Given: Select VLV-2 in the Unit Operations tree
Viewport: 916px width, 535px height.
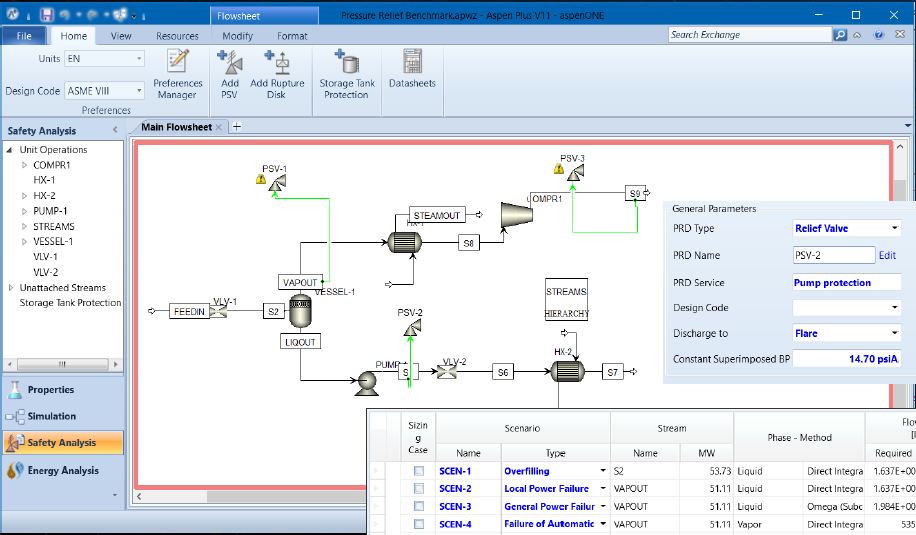Looking at the screenshot, I should [x=45, y=272].
